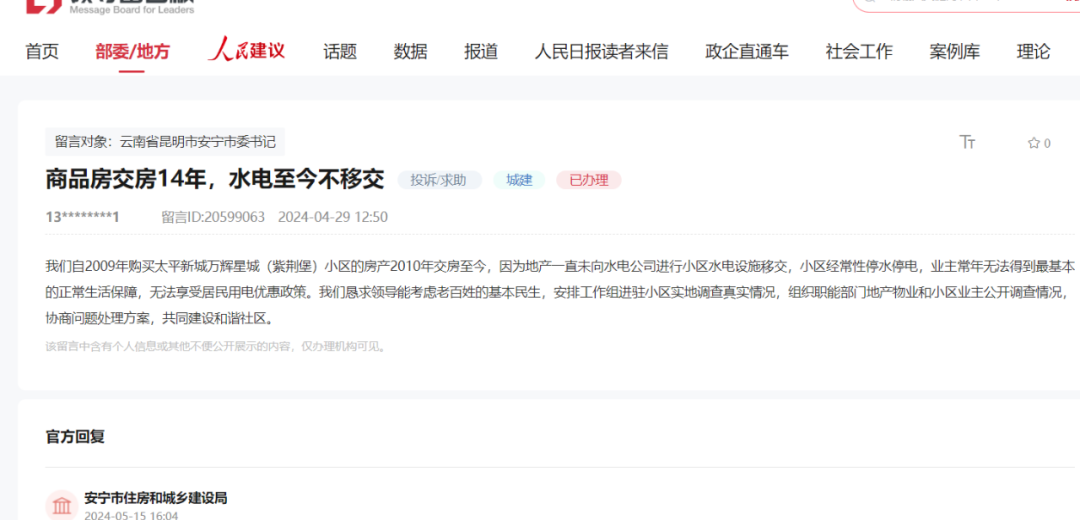1080x520 pixels.
Task: Select the 部委/地方 navigation tab
Action: click(132, 52)
